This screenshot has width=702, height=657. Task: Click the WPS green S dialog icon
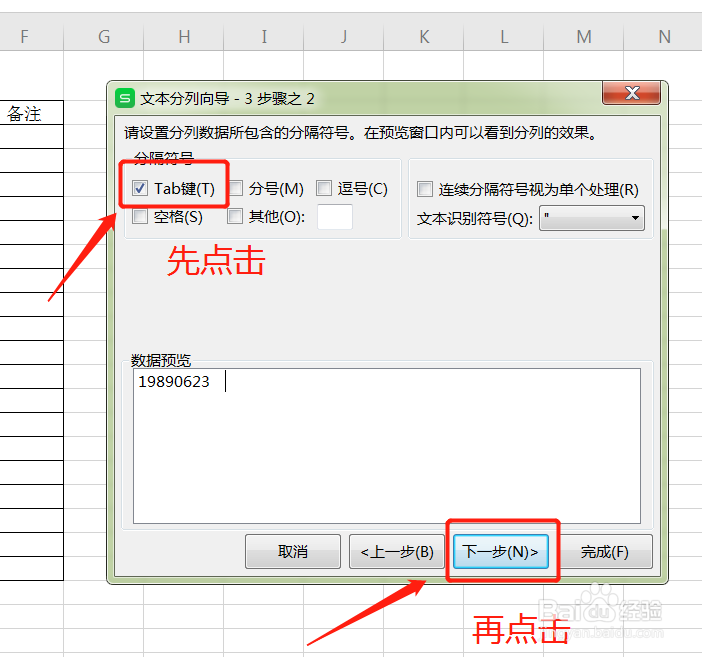(x=125, y=98)
